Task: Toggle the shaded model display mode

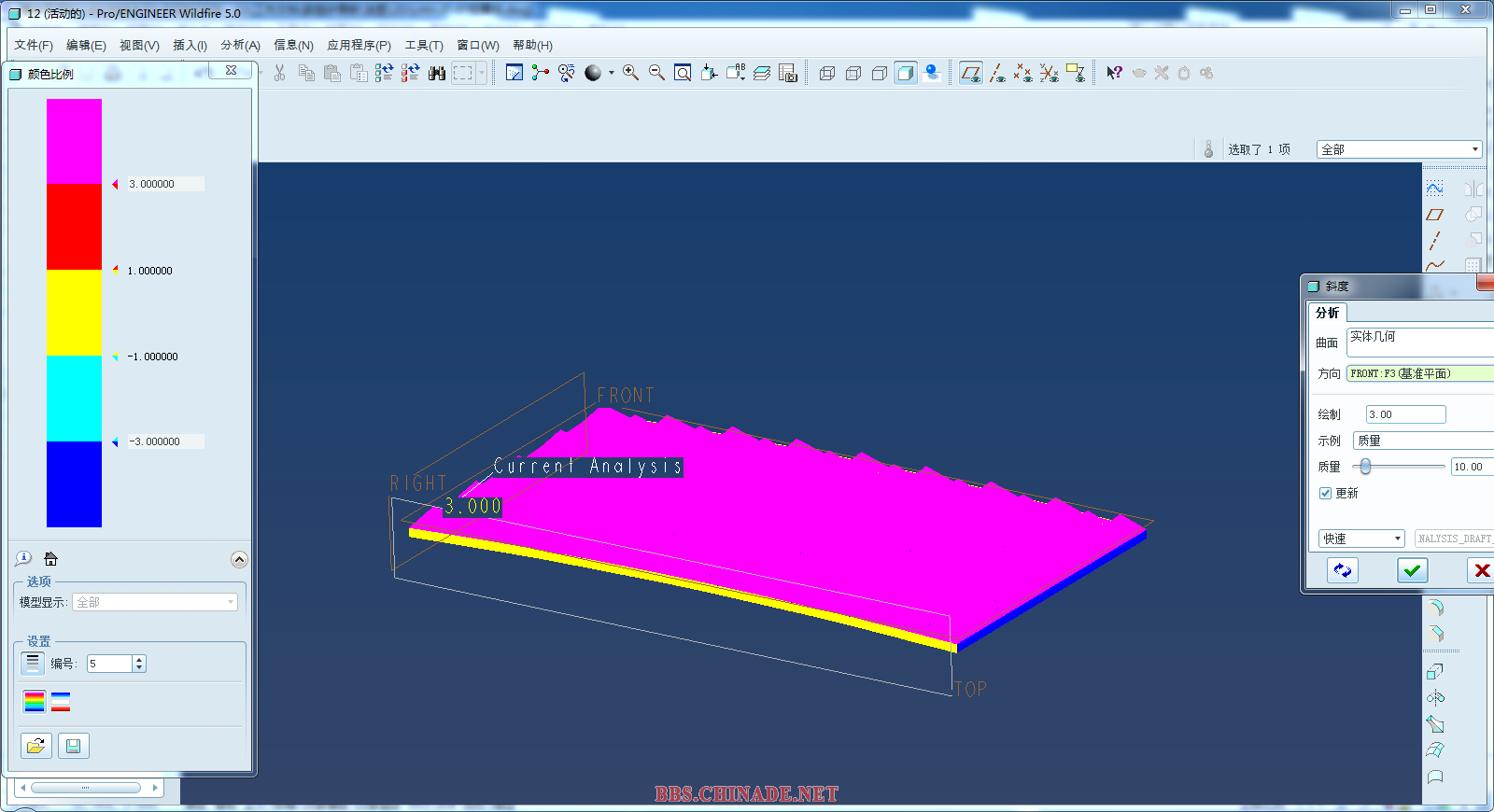Action: [905, 73]
